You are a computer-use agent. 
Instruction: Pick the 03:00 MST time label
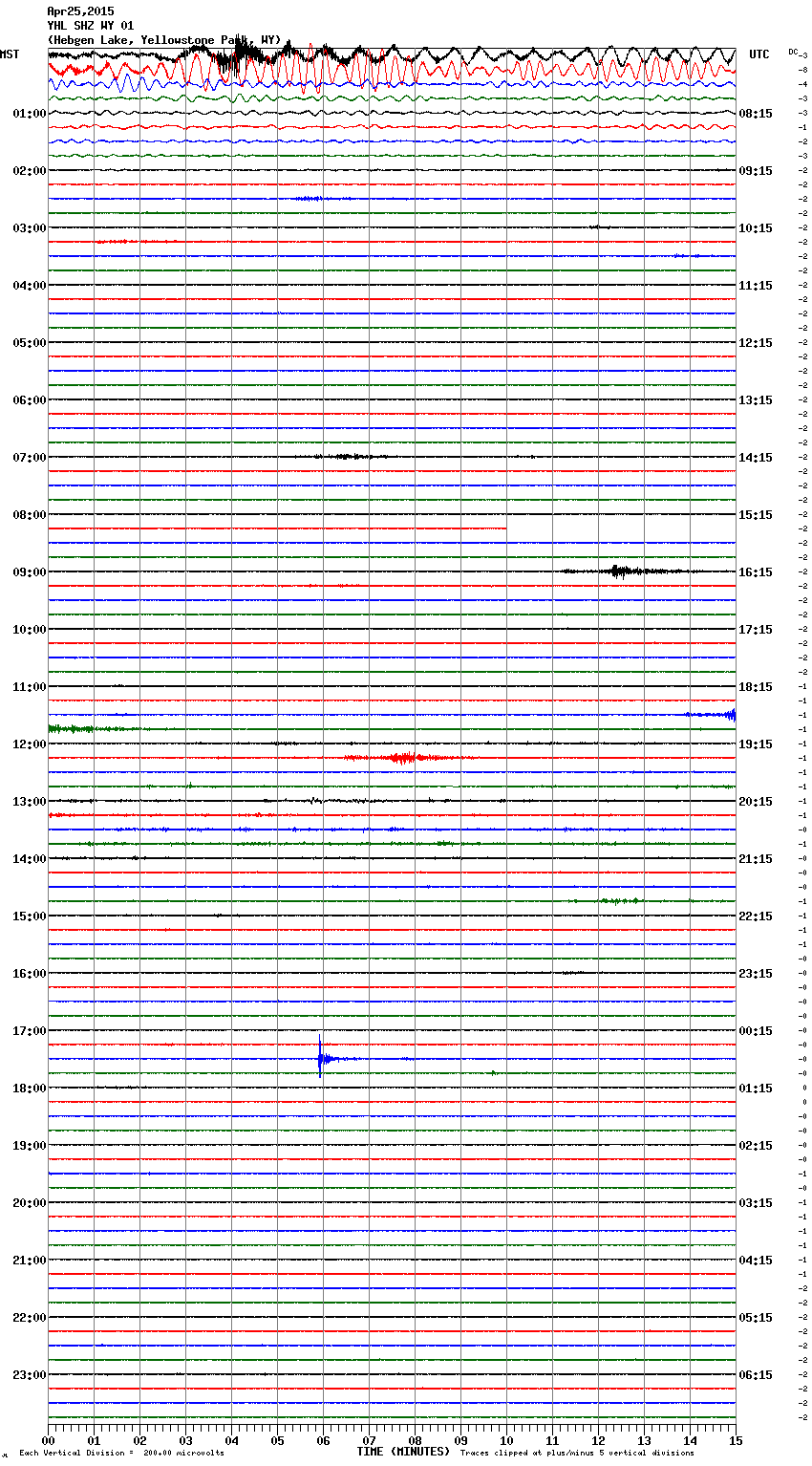click(x=30, y=228)
